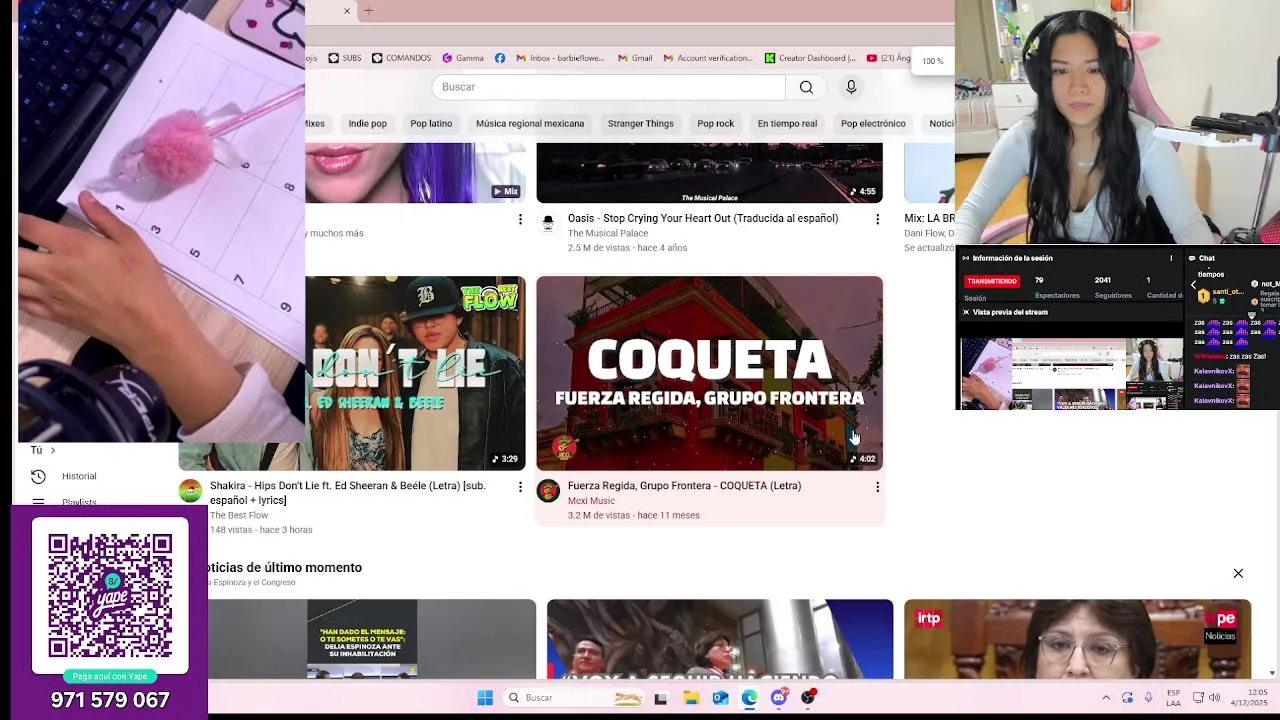This screenshot has width=1280, height=720.
Task: Play the Shakira Don't Lie thumbnail
Action: (x=415, y=373)
